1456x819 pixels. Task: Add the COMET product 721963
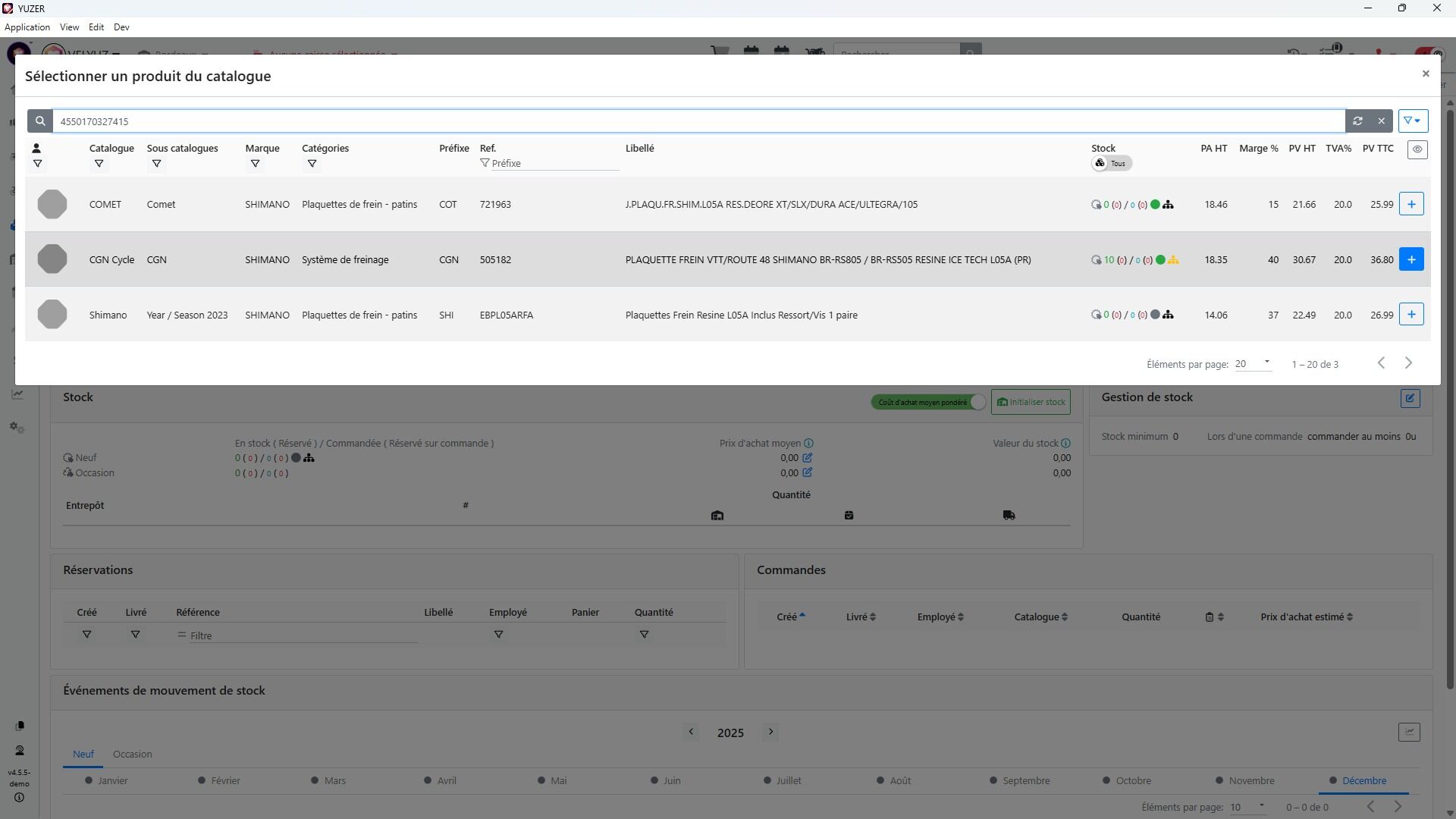1410,204
